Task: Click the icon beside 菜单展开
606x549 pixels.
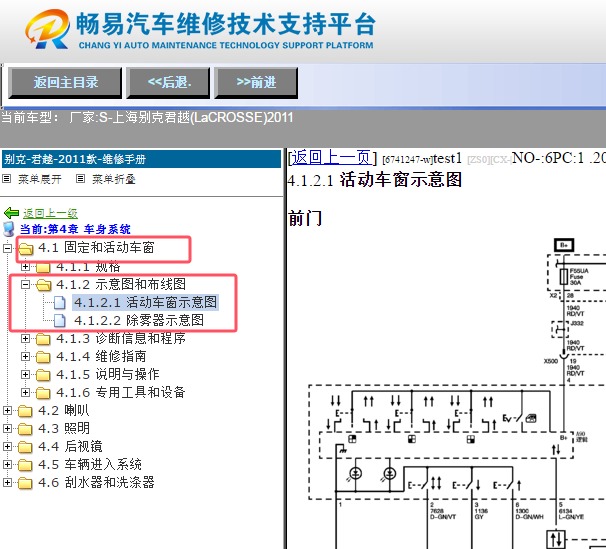Action: coord(7,178)
